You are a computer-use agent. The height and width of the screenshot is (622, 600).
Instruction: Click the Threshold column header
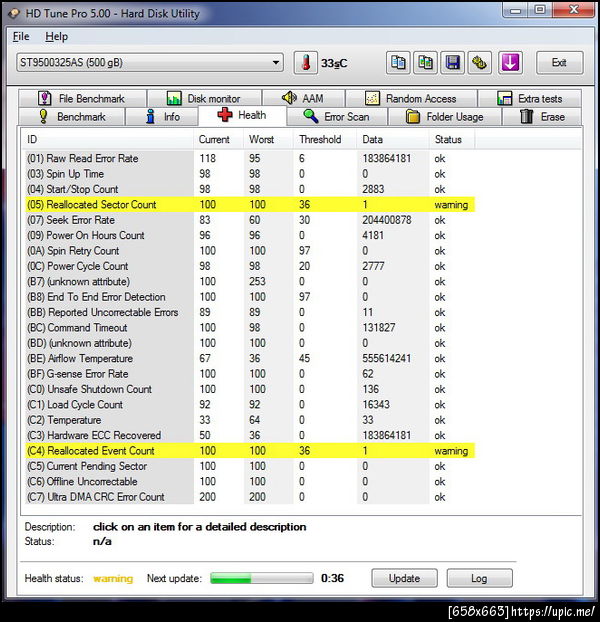tap(325, 140)
